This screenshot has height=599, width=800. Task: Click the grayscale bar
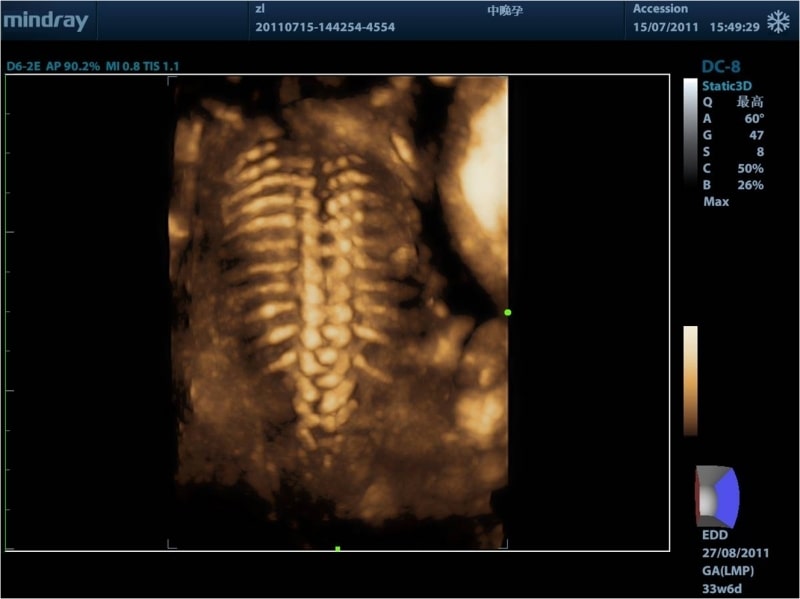(690, 133)
